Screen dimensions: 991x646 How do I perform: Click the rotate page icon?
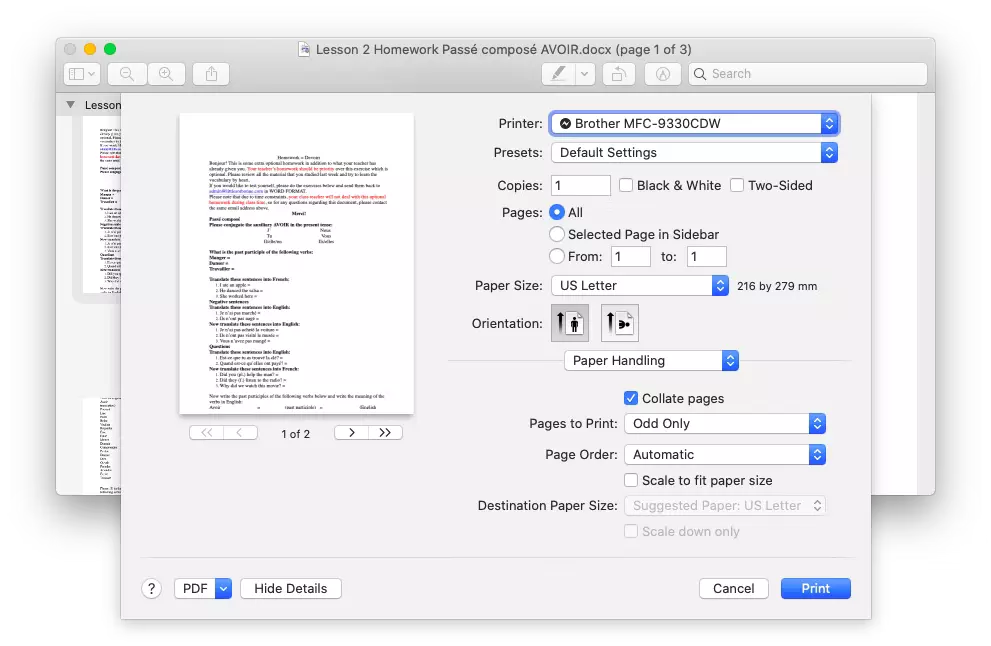(x=618, y=74)
